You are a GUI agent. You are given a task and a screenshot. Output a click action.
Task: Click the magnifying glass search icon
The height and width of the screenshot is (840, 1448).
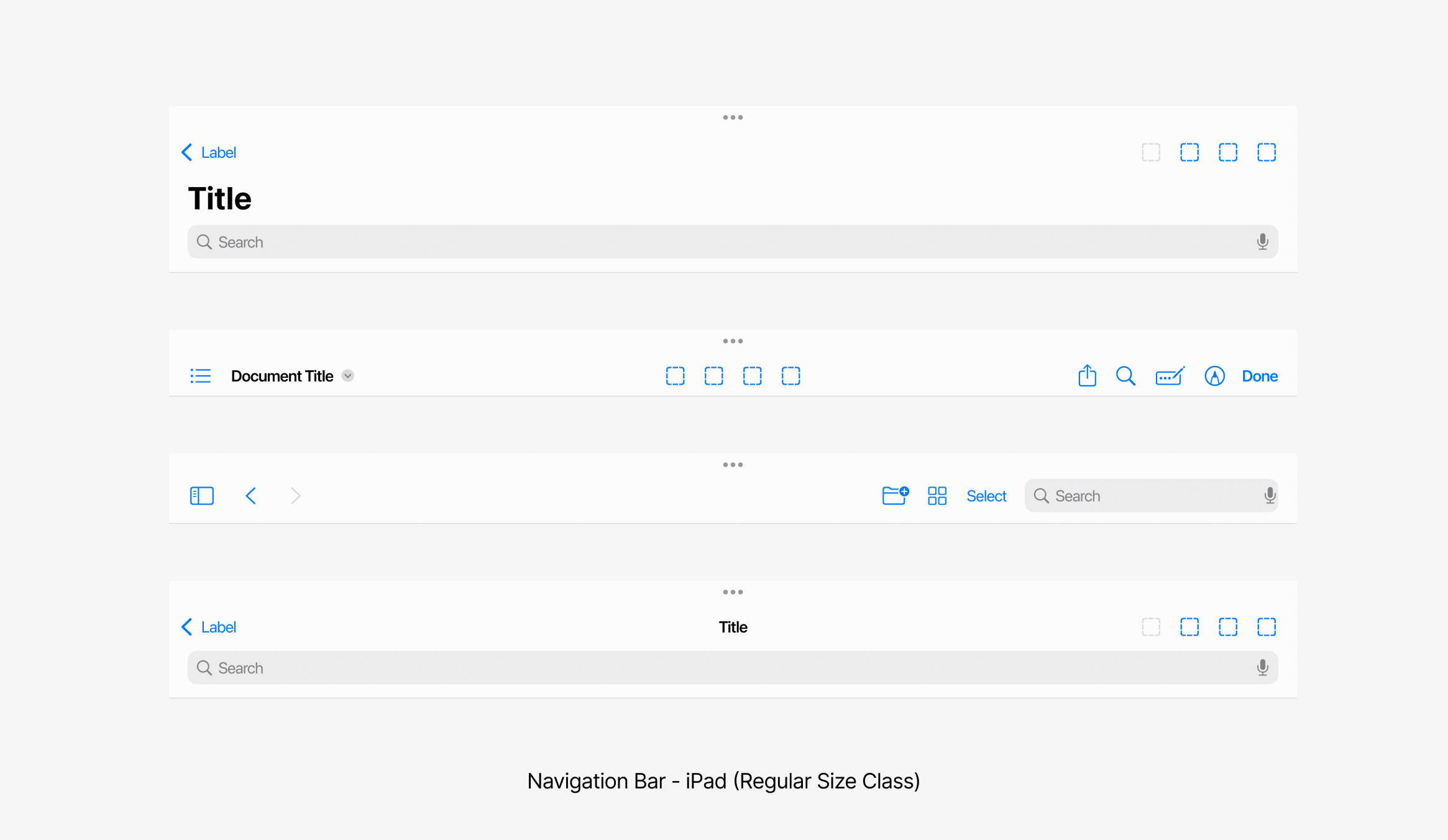pyautogui.click(x=1125, y=376)
